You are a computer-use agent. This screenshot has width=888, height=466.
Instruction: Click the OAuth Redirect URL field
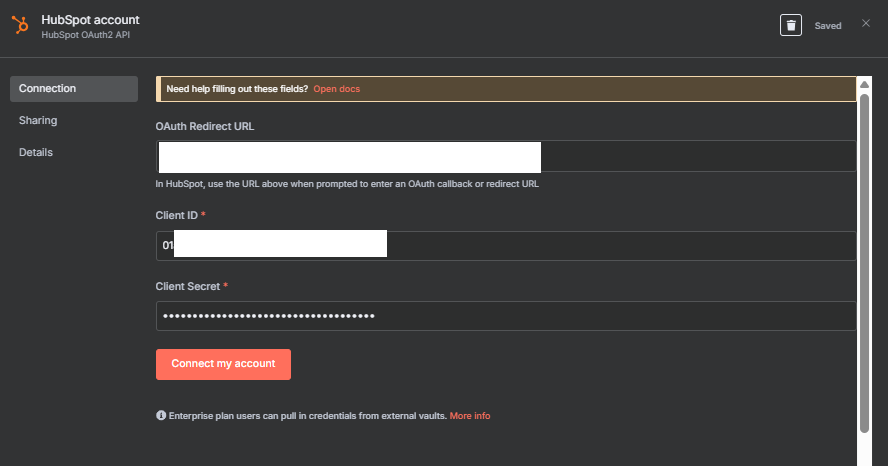tap(506, 156)
